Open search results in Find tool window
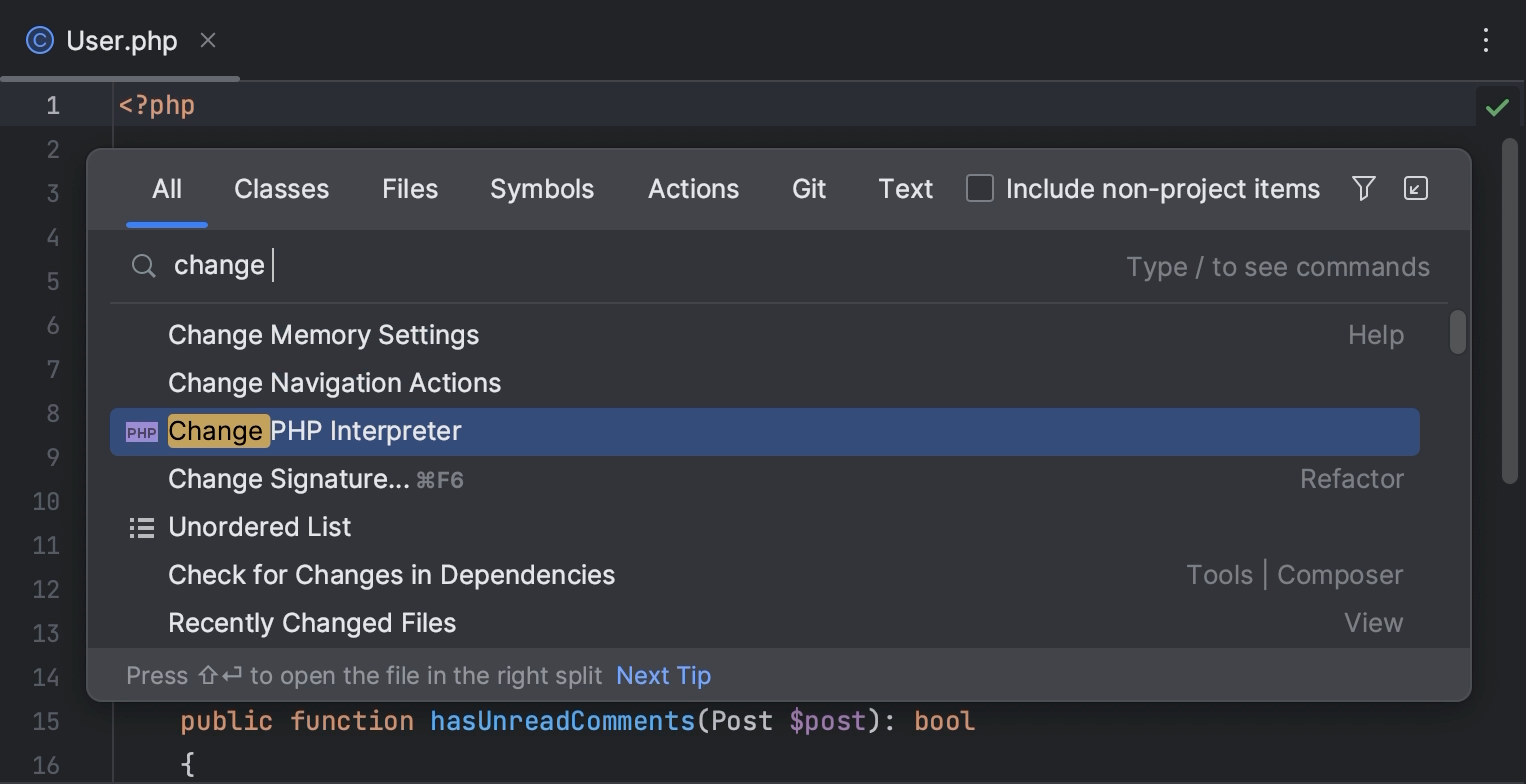 pyautogui.click(x=1415, y=188)
